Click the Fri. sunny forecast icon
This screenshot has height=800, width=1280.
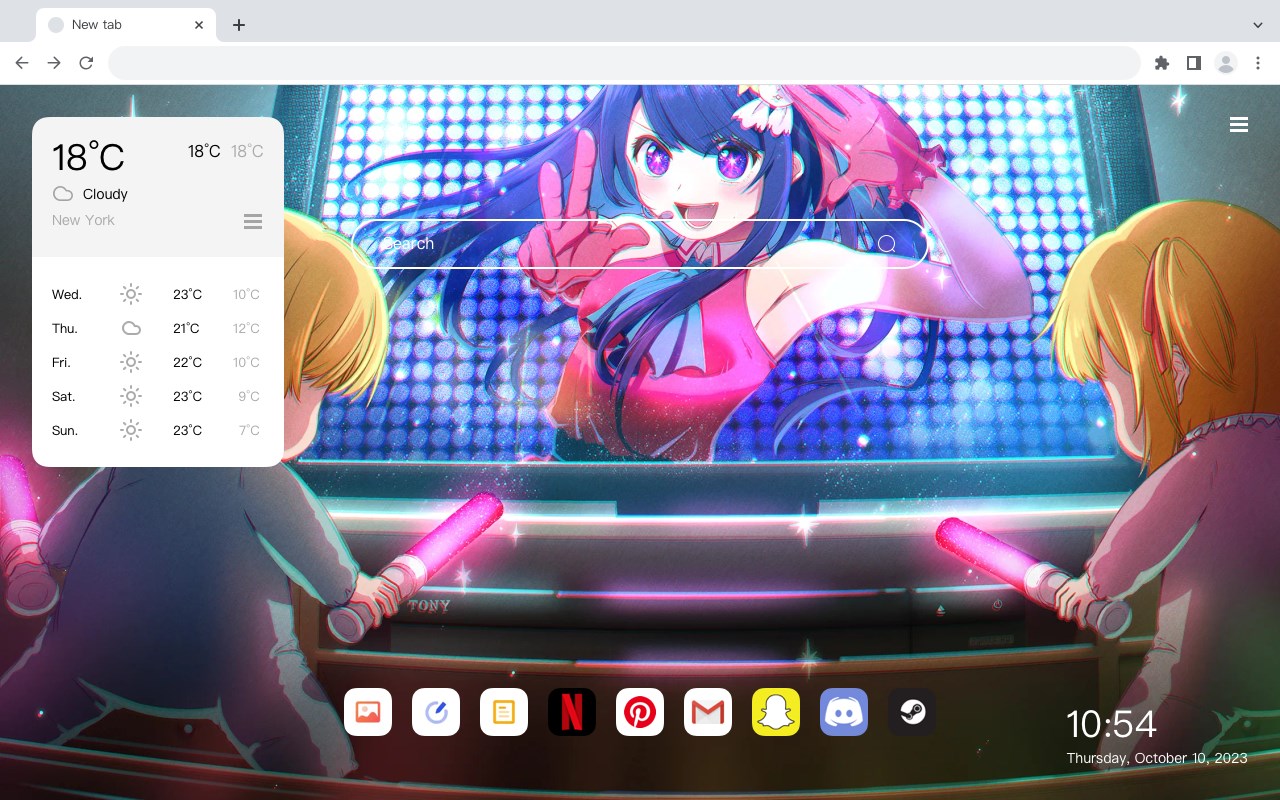point(131,362)
